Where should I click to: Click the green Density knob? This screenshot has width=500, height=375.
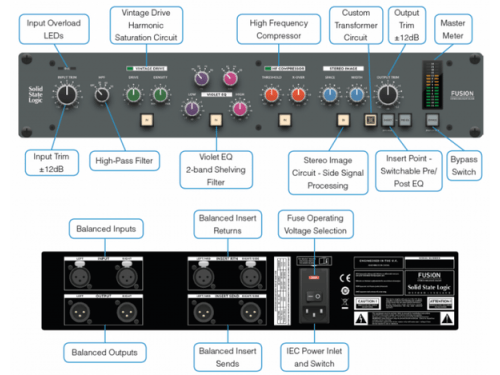160,95
